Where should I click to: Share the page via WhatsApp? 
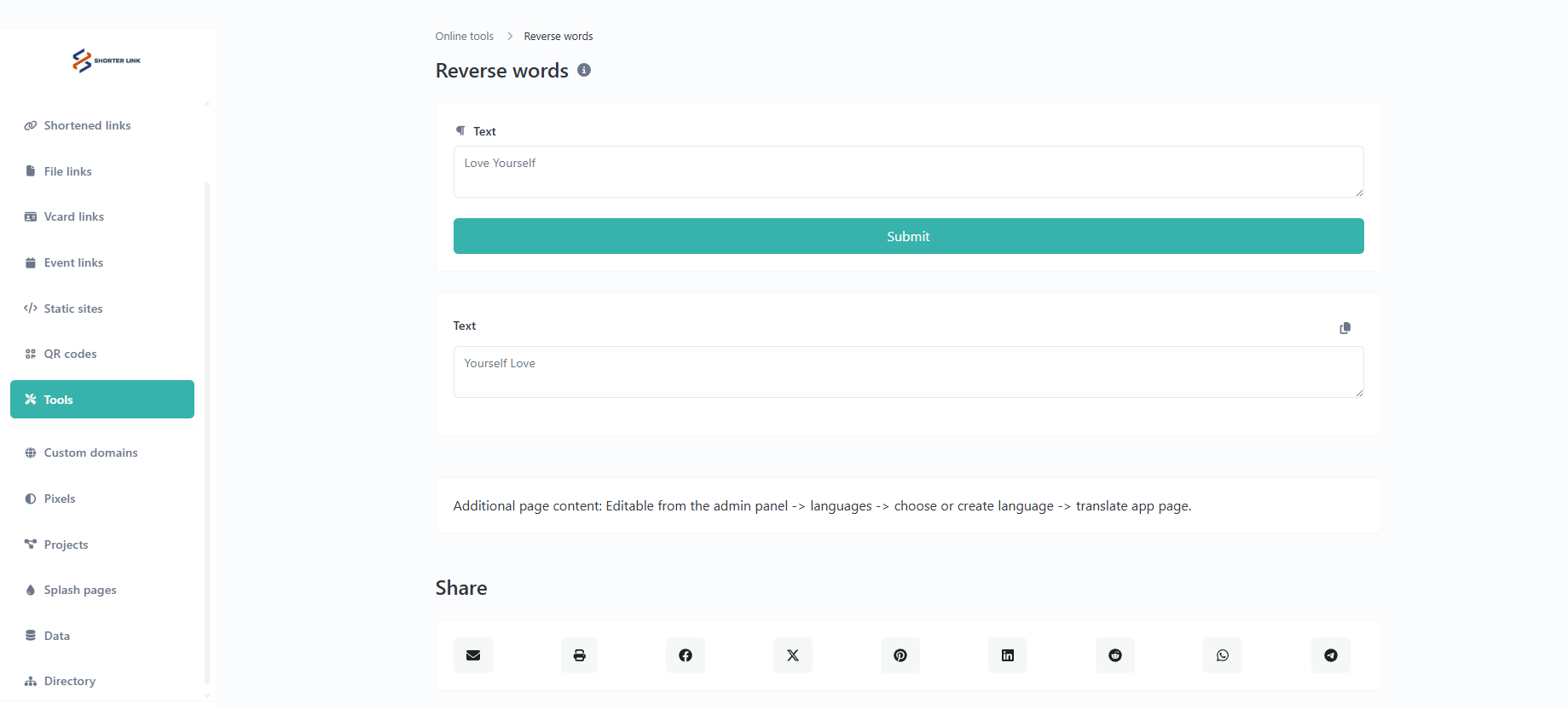pyautogui.click(x=1223, y=655)
